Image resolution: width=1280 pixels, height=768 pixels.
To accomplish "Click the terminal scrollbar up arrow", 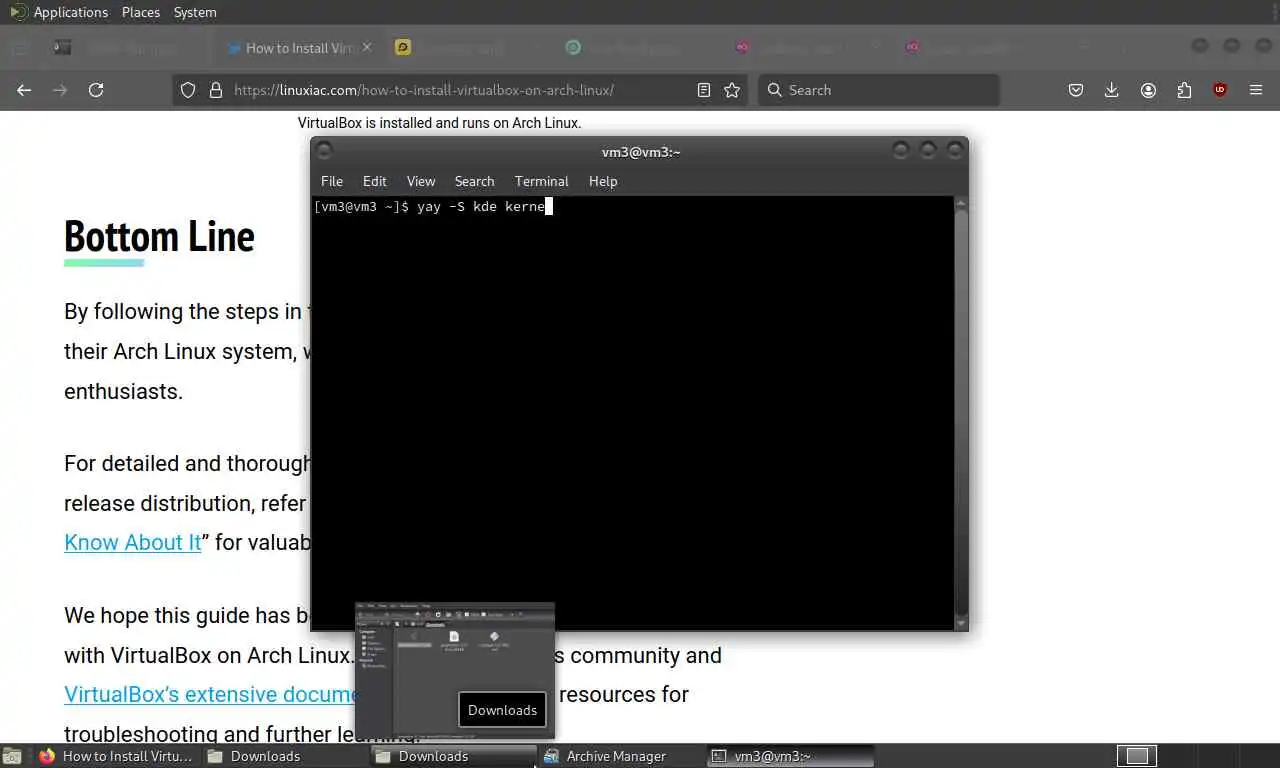I will point(961,203).
